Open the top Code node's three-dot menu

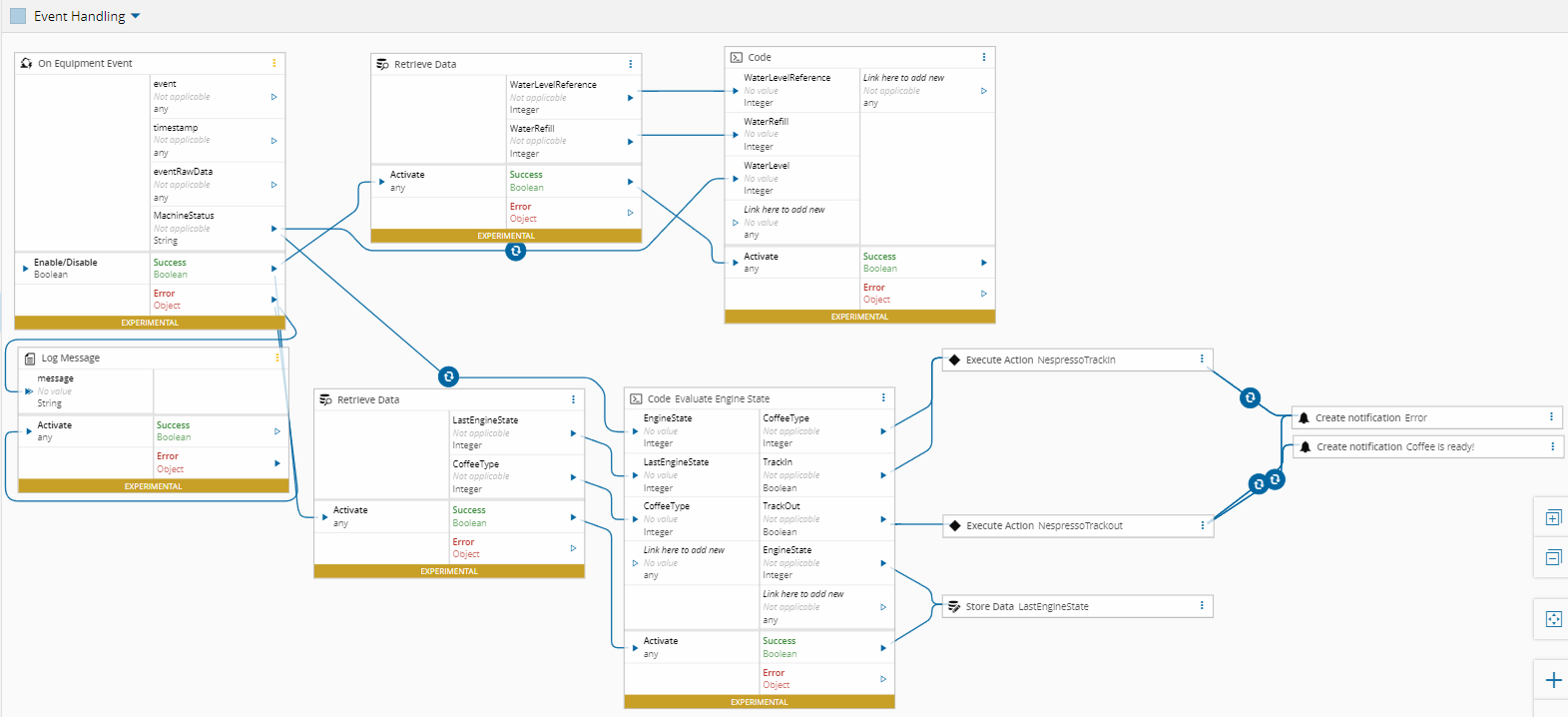[983, 57]
